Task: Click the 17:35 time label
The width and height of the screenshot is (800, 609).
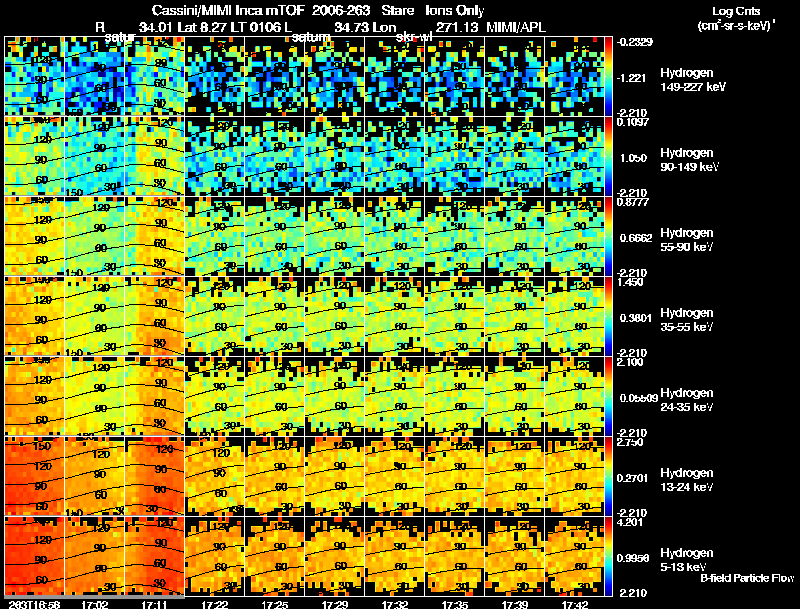Action: (455, 604)
